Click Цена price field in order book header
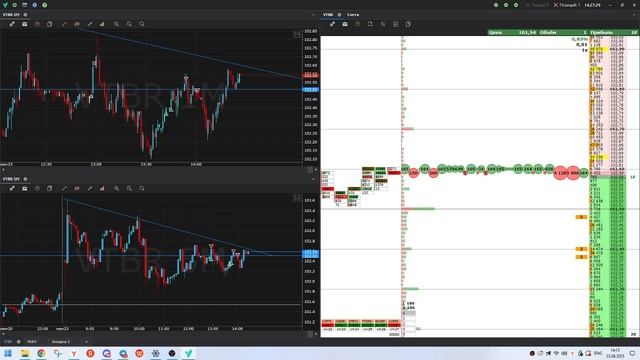This screenshot has height=360, width=640. point(512,32)
